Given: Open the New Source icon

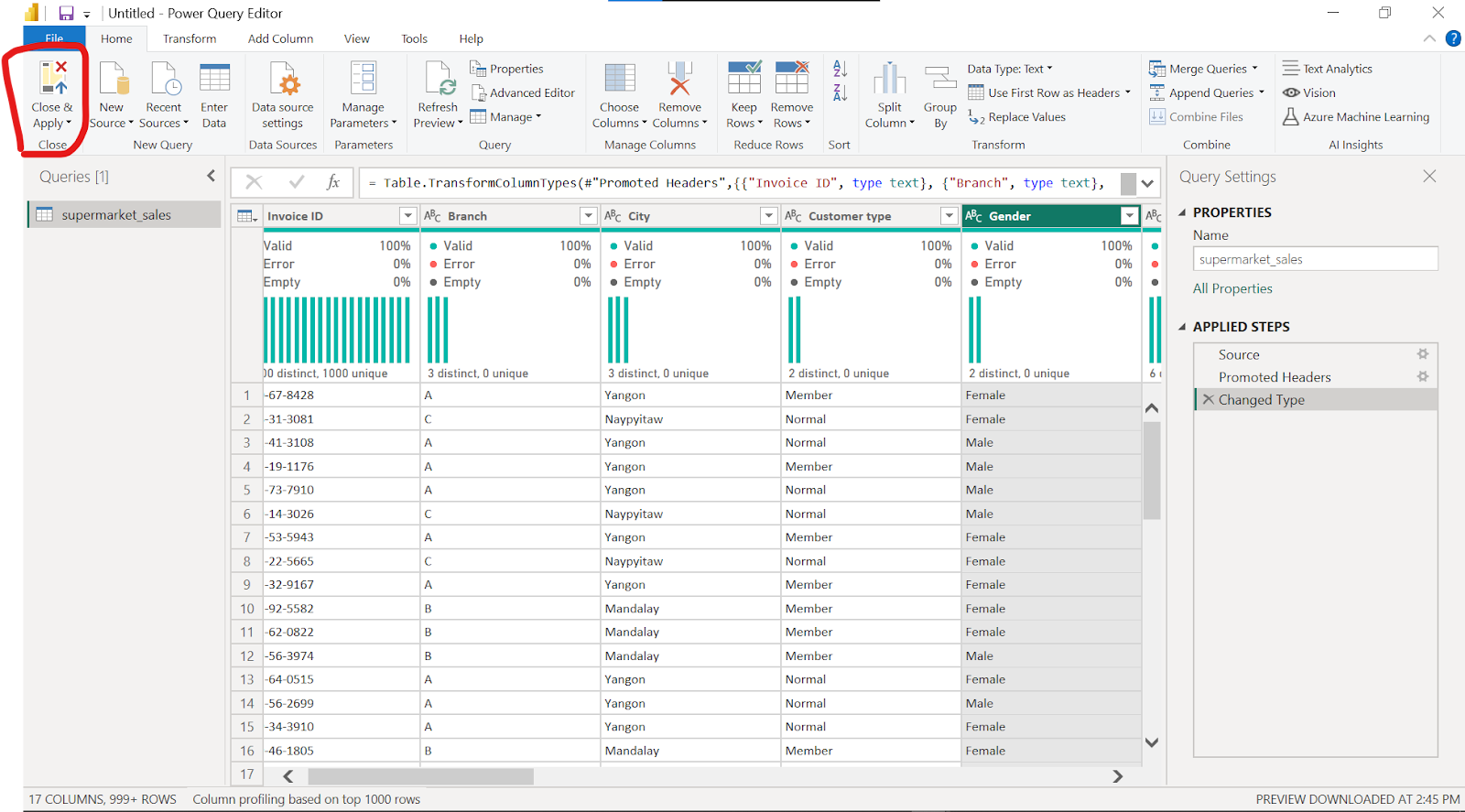Looking at the screenshot, I should tap(113, 79).
